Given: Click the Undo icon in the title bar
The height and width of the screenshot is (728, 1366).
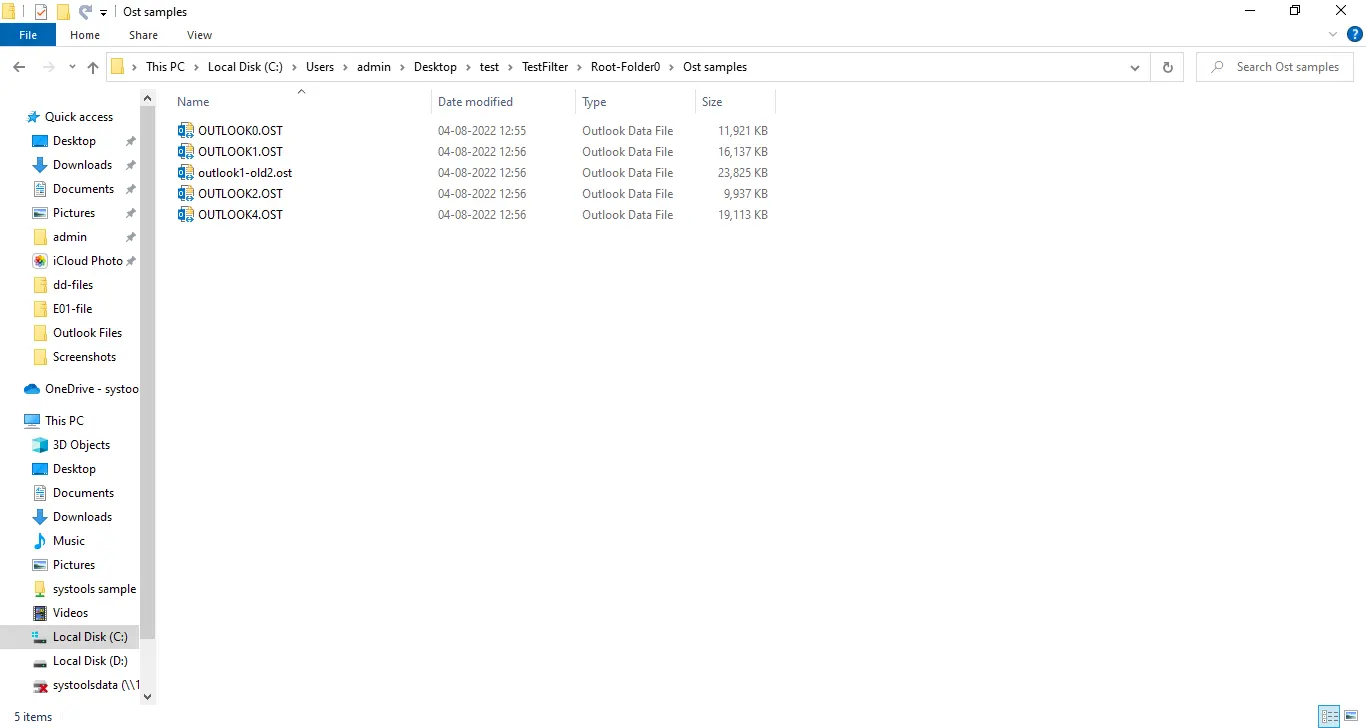Looking at the screenshot, I should tap(85, 12).
